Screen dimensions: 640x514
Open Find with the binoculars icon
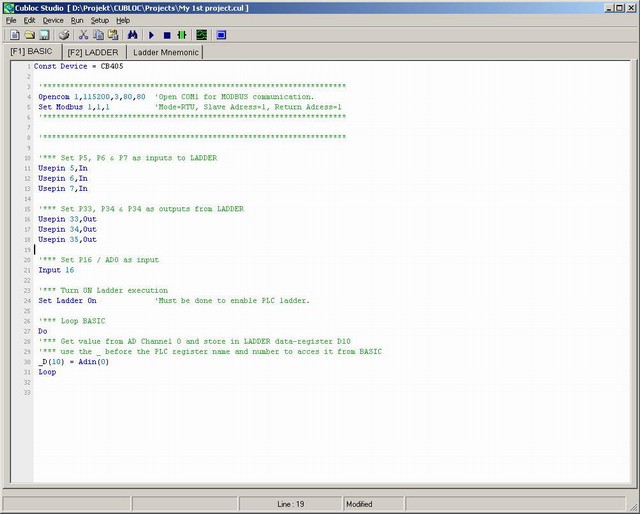(x=132, y=35)
